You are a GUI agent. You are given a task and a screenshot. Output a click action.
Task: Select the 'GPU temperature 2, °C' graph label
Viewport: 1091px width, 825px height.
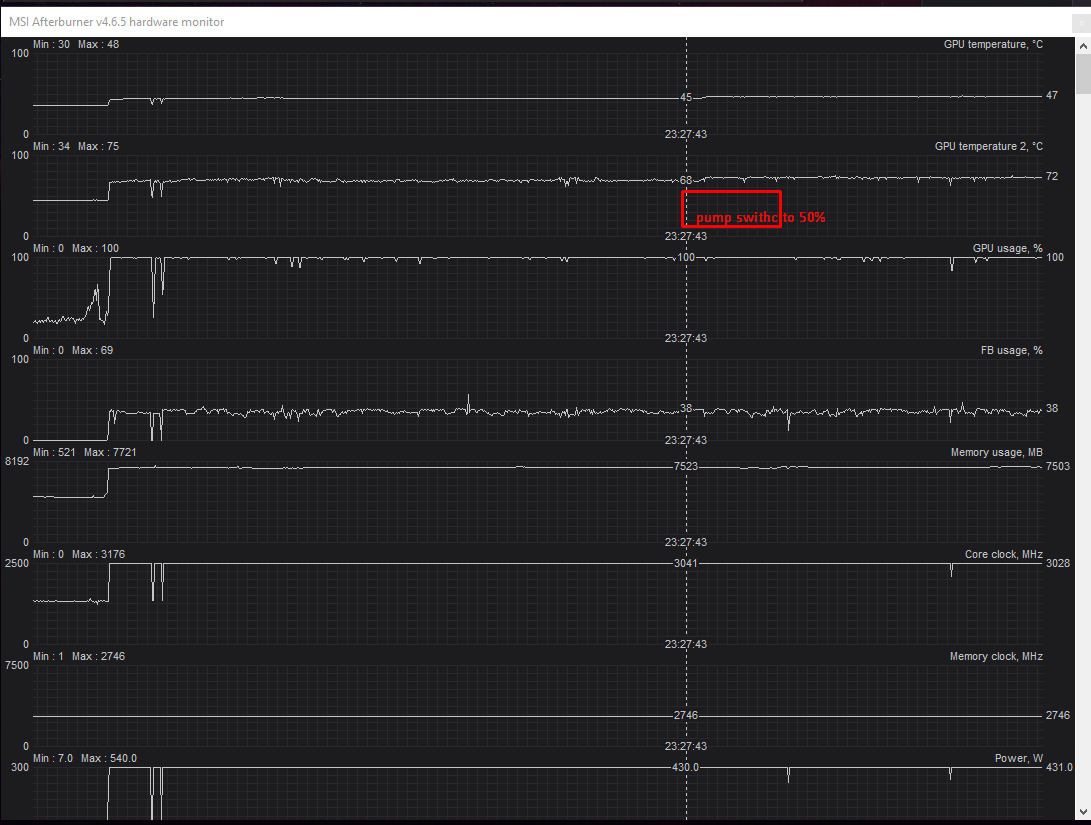coord(989,147)
